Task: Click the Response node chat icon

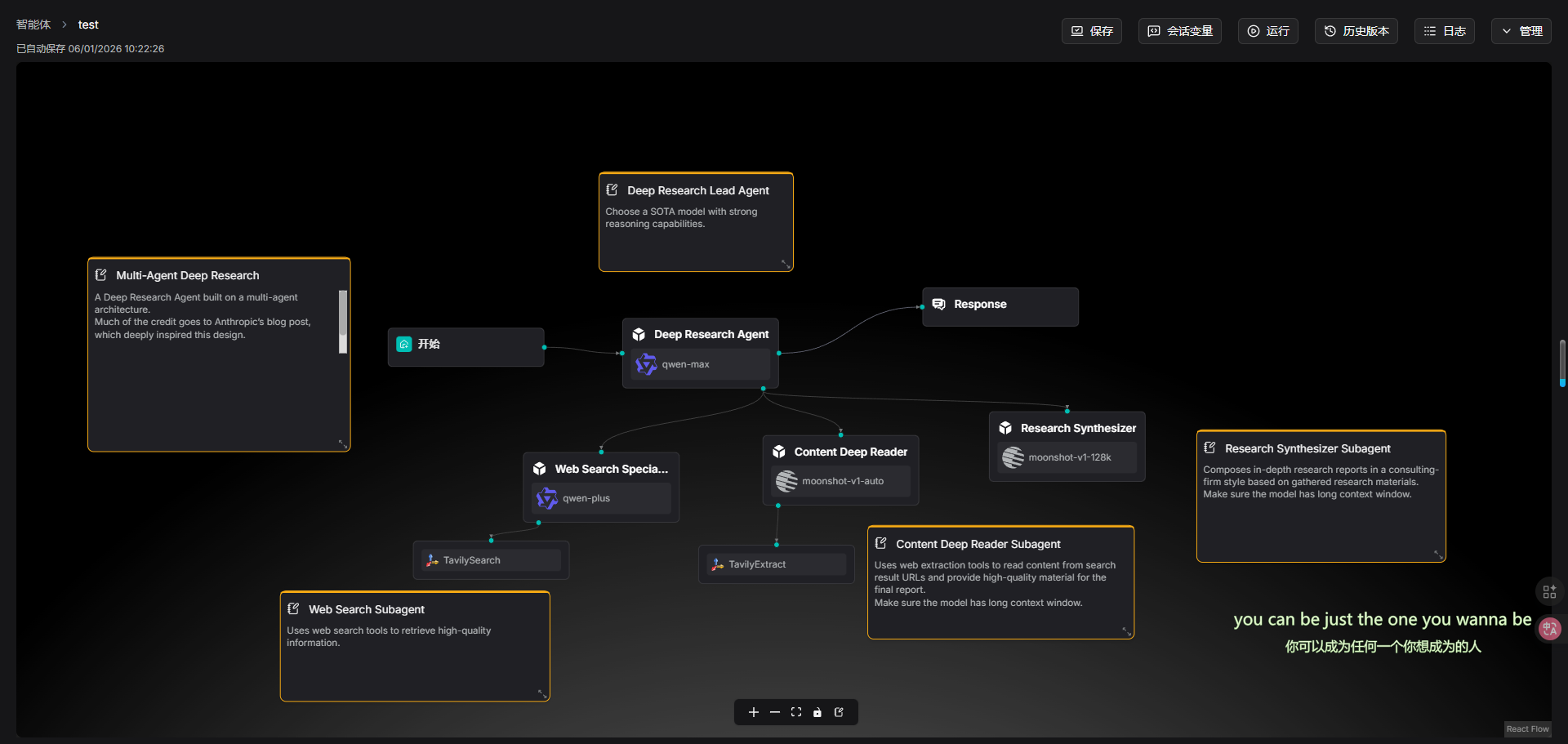Action: 939,304
